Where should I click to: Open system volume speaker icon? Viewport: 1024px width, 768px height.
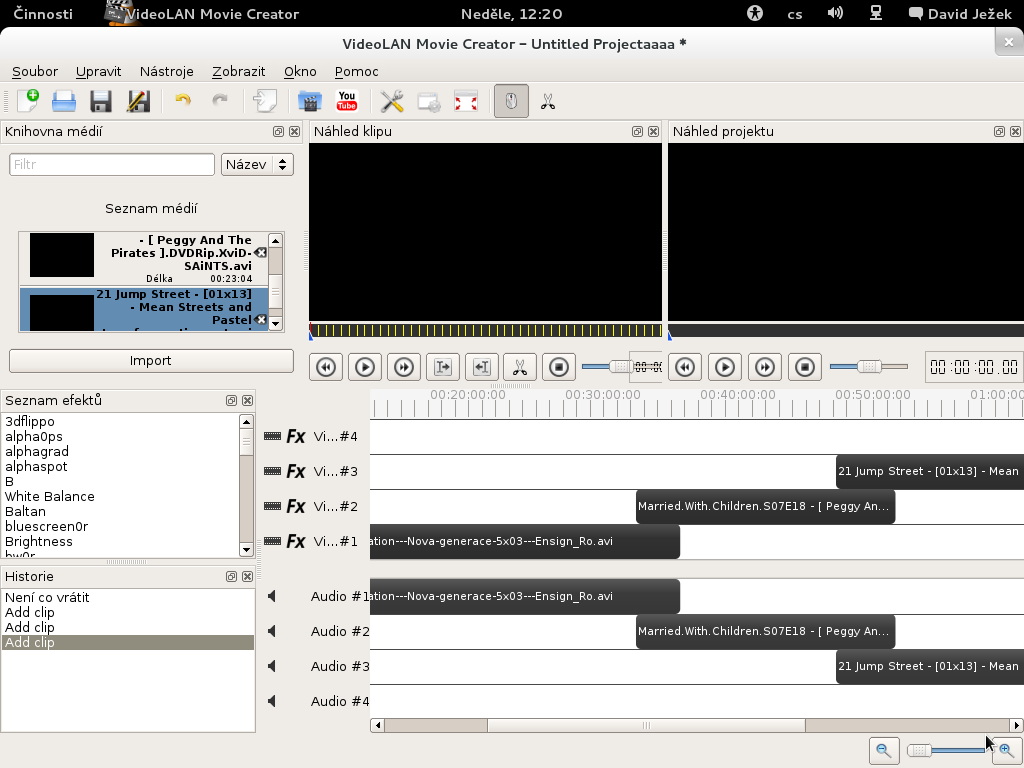[835, 13]
